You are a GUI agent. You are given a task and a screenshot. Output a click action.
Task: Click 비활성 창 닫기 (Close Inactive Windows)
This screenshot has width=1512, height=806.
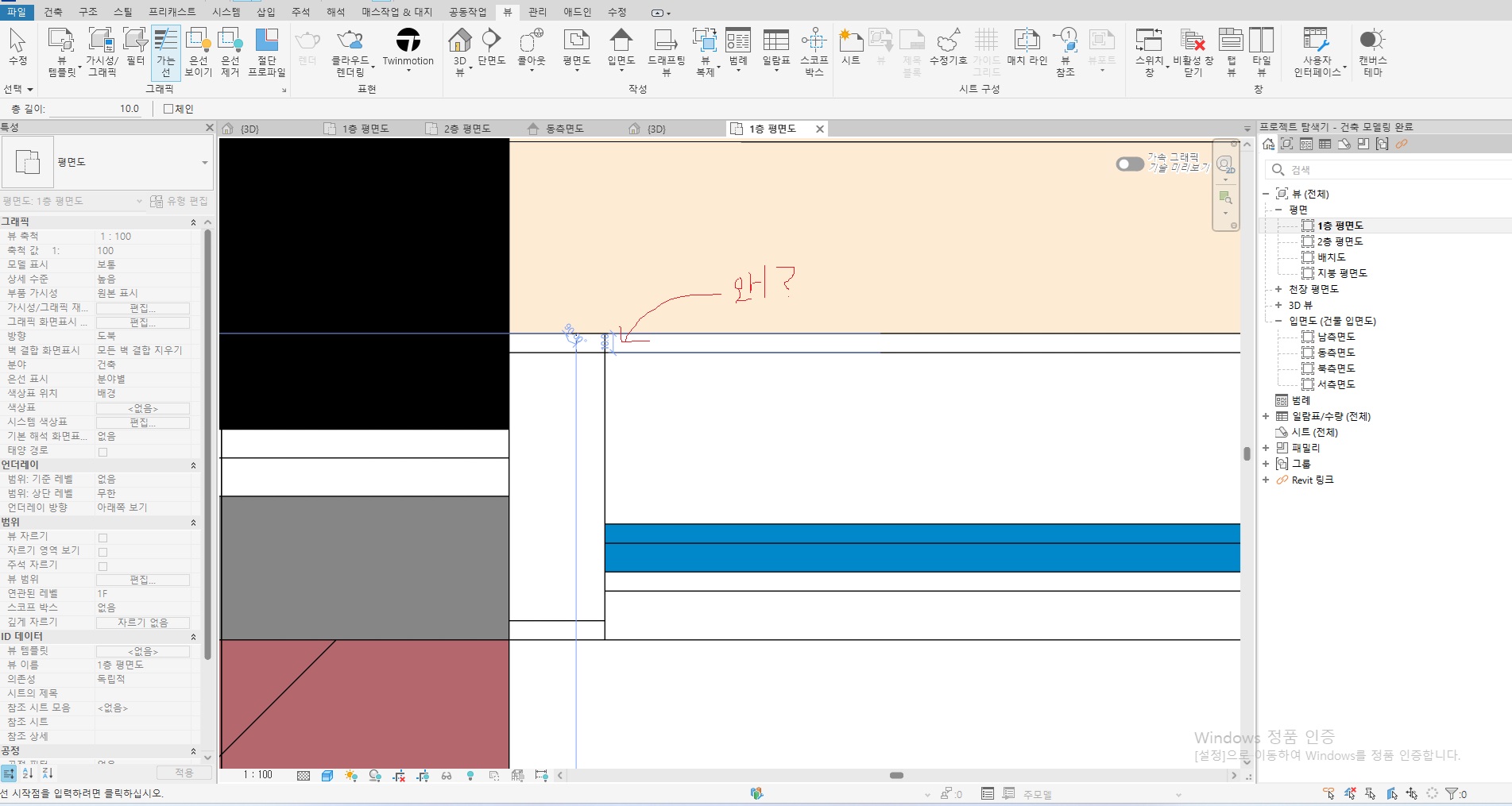tap(1193, 52)
